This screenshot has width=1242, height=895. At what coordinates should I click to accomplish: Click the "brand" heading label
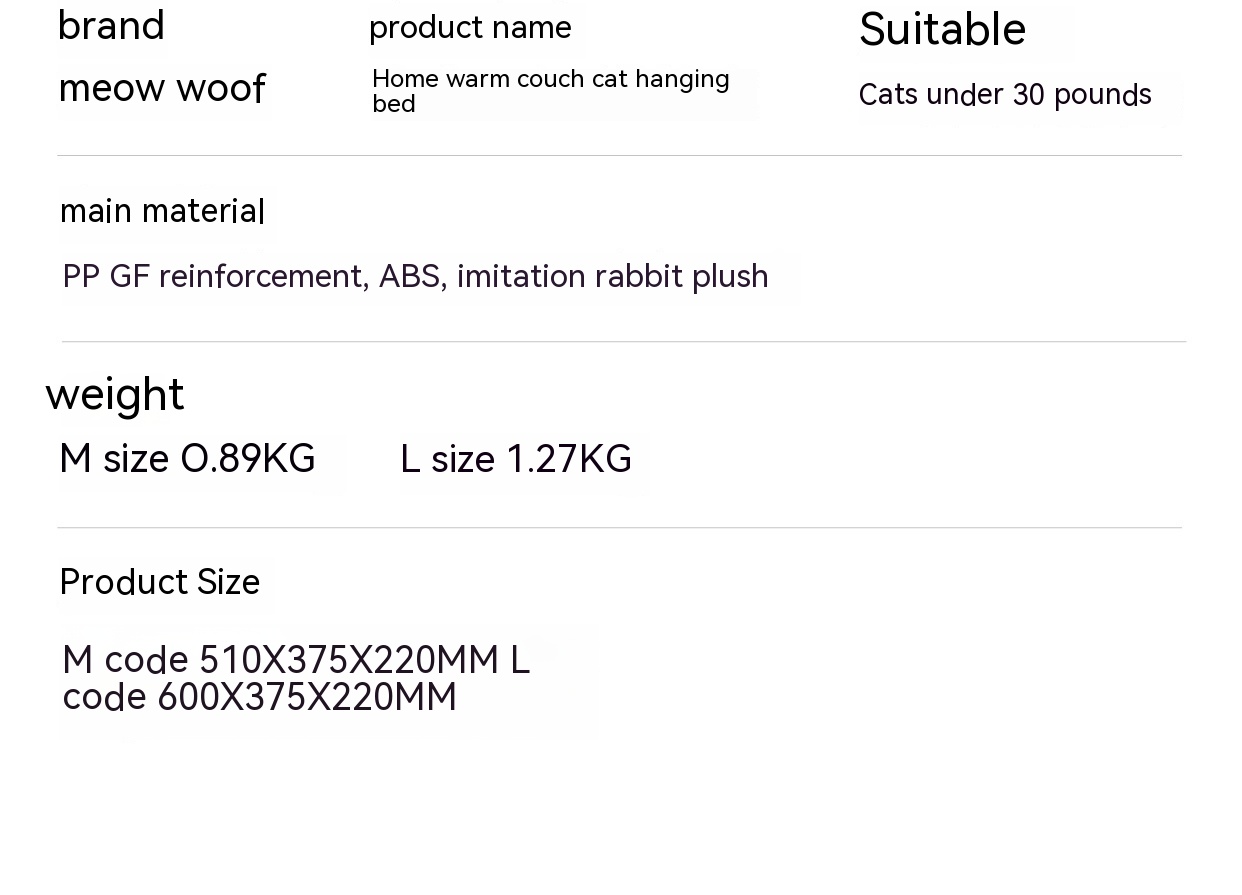(111, 25)
